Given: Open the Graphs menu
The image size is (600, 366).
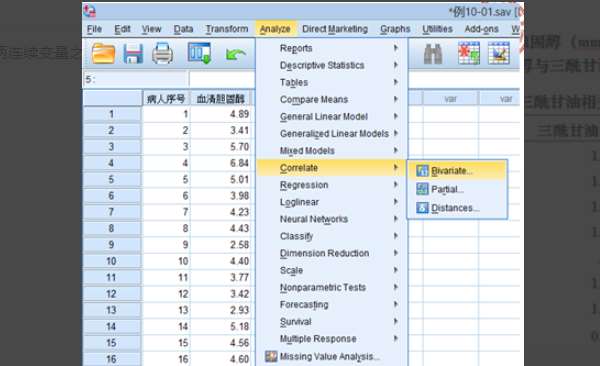Looking at the screenshot, I should click(x=395, y=29).
